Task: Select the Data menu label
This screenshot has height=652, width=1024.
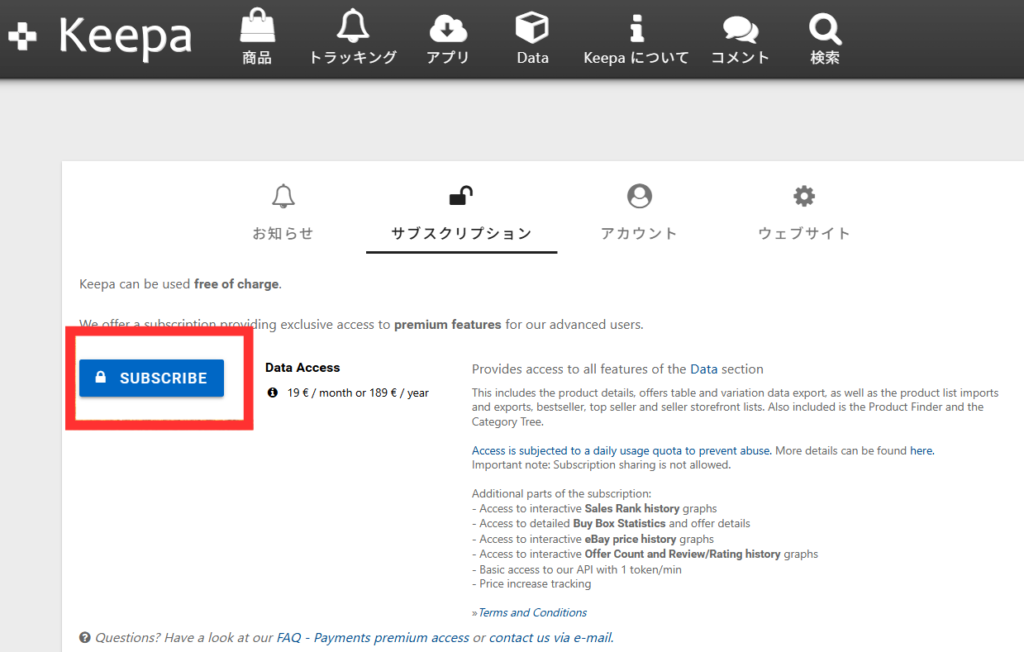Action: click(532, 57)
